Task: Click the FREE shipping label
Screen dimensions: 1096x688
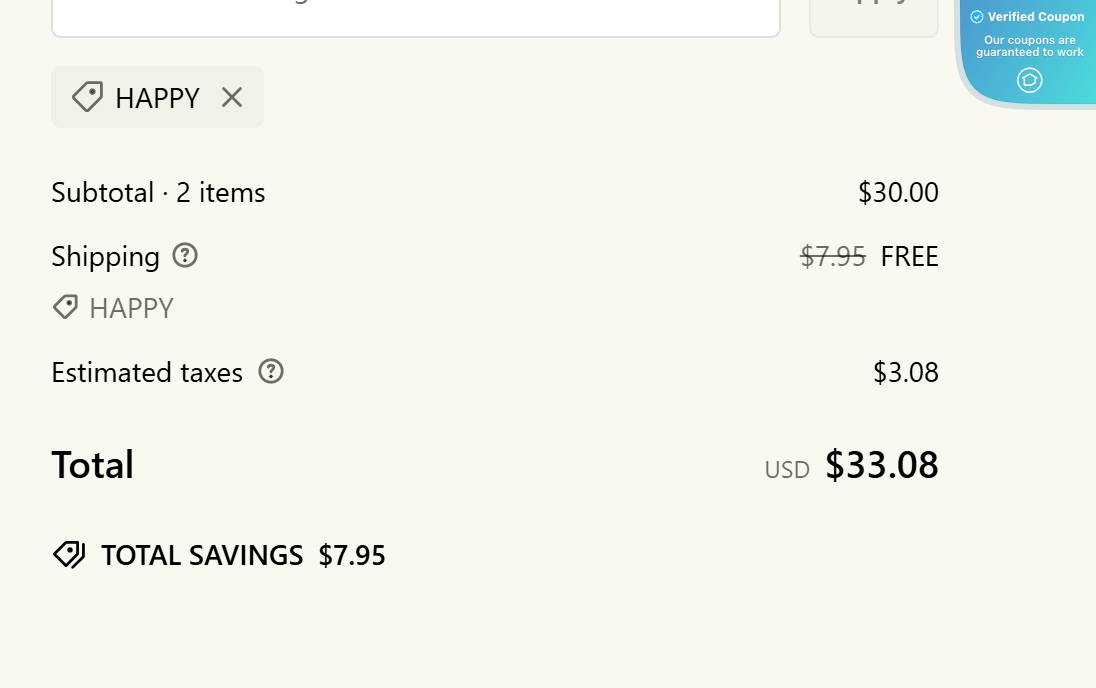Action: pyautogui.click(x=909, y=257)
